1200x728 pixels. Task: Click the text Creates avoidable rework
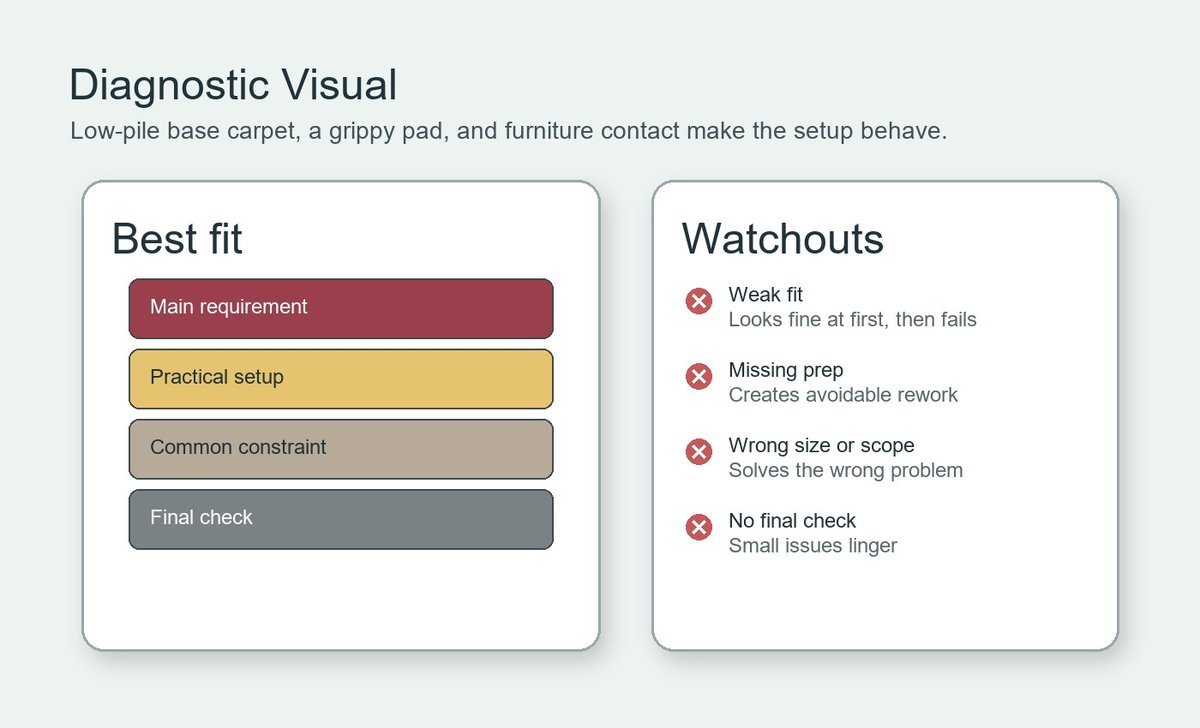pyautogui.click(x=843, y=395)
